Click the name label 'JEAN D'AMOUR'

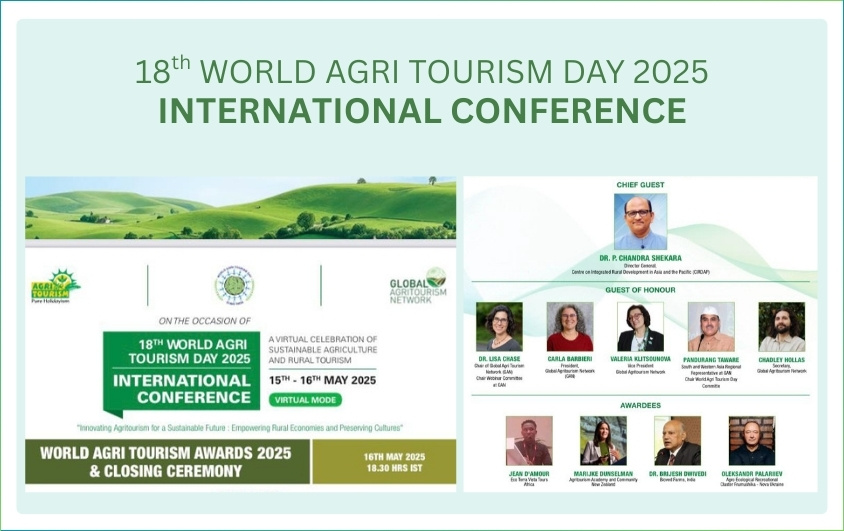529,474
